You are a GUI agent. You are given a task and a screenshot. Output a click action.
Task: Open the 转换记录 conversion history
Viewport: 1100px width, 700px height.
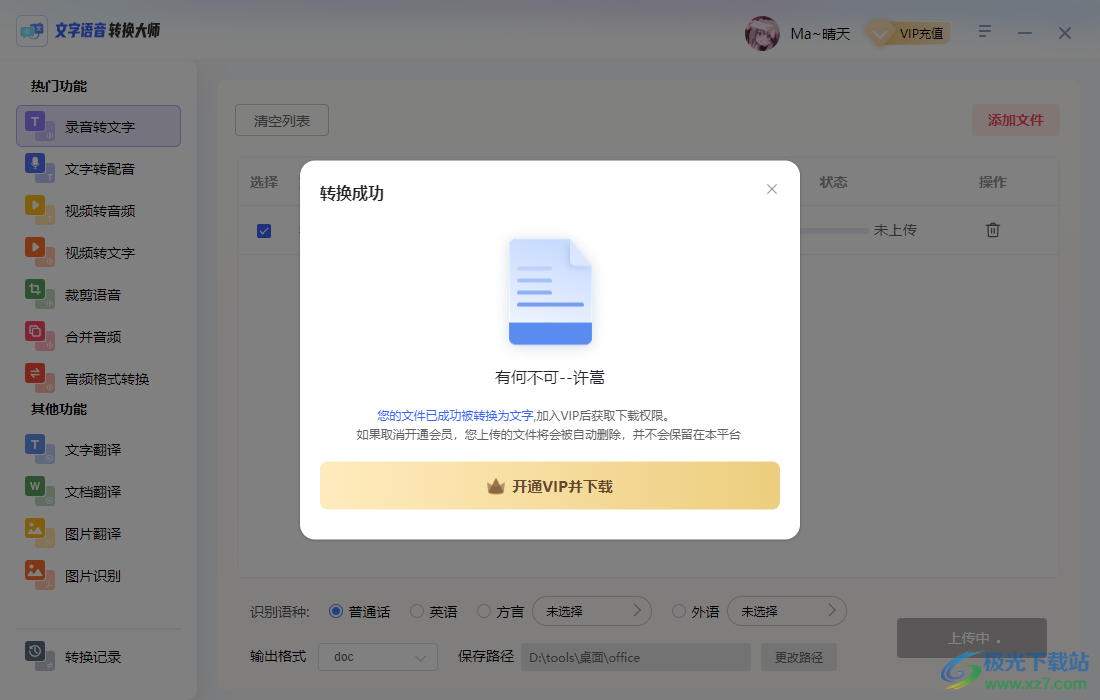(x=97, y=657)
